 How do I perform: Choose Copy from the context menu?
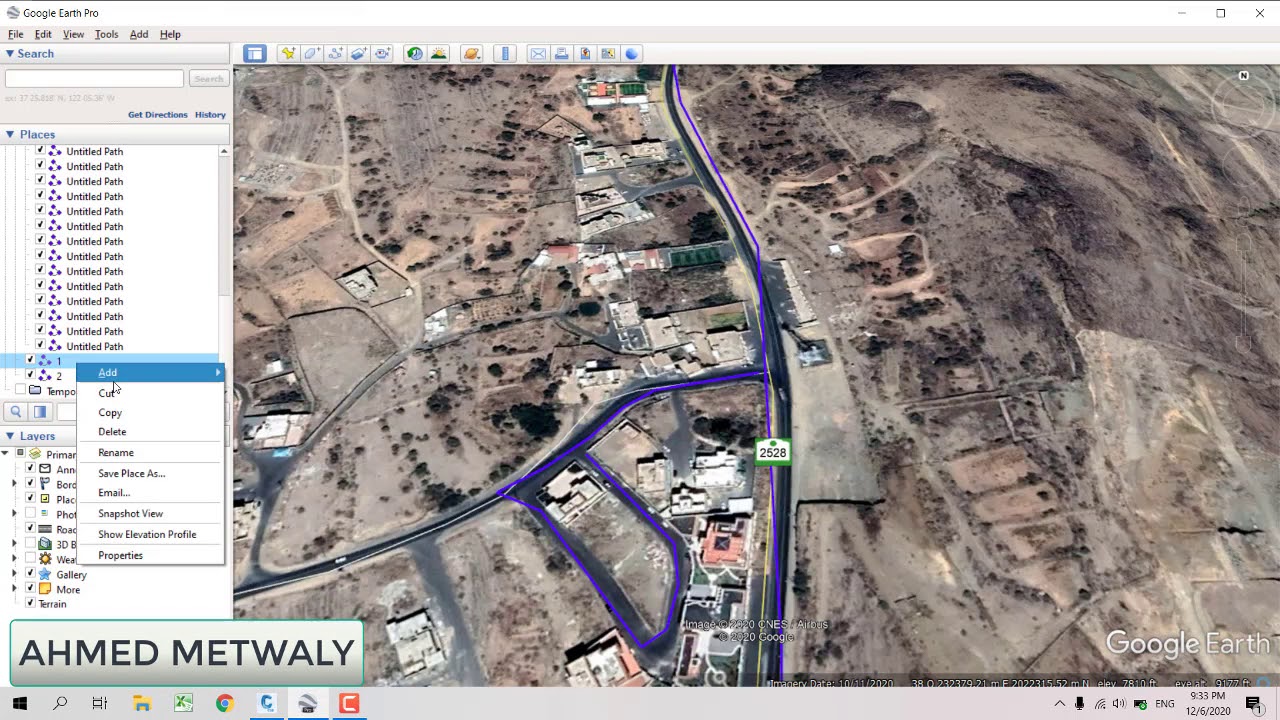(x=110, y=412)
